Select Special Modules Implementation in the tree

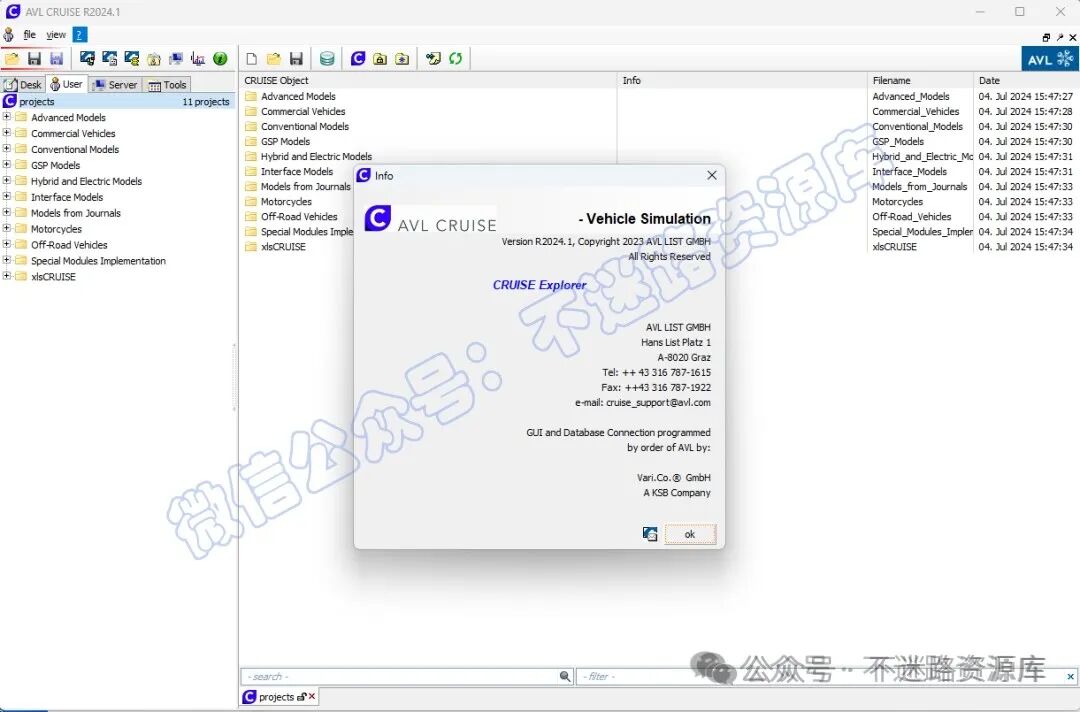tap(98, 260)
